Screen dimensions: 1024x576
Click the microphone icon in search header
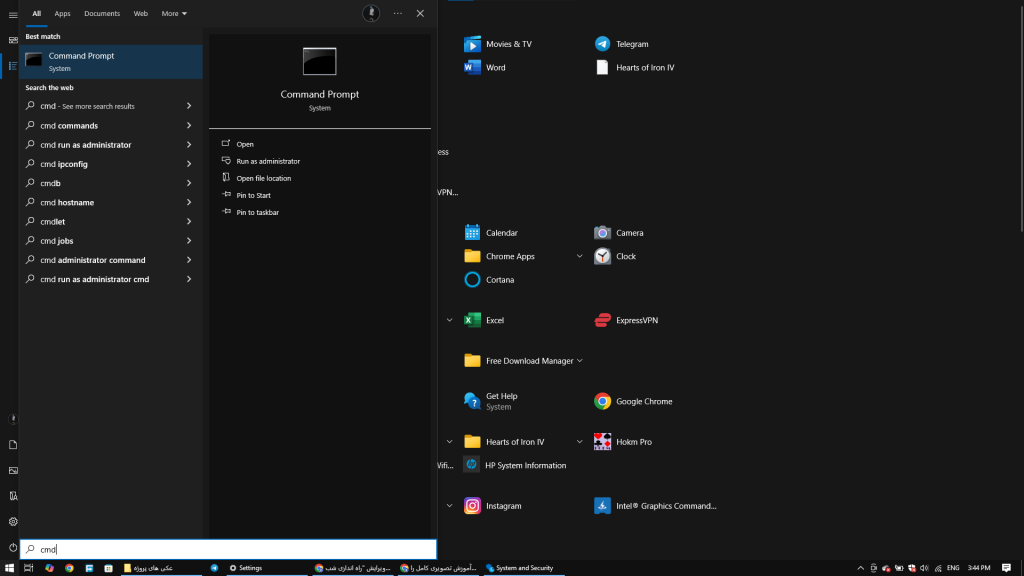[370, 13]
